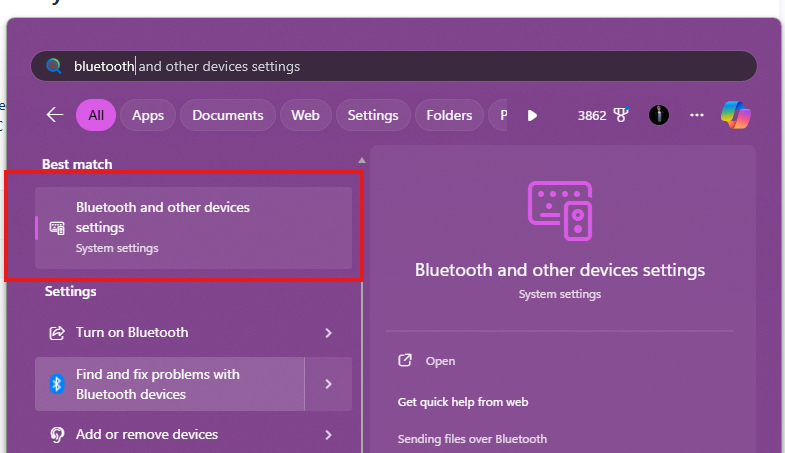Click the large devices icon in preview pane

click(x=560, y=211)
